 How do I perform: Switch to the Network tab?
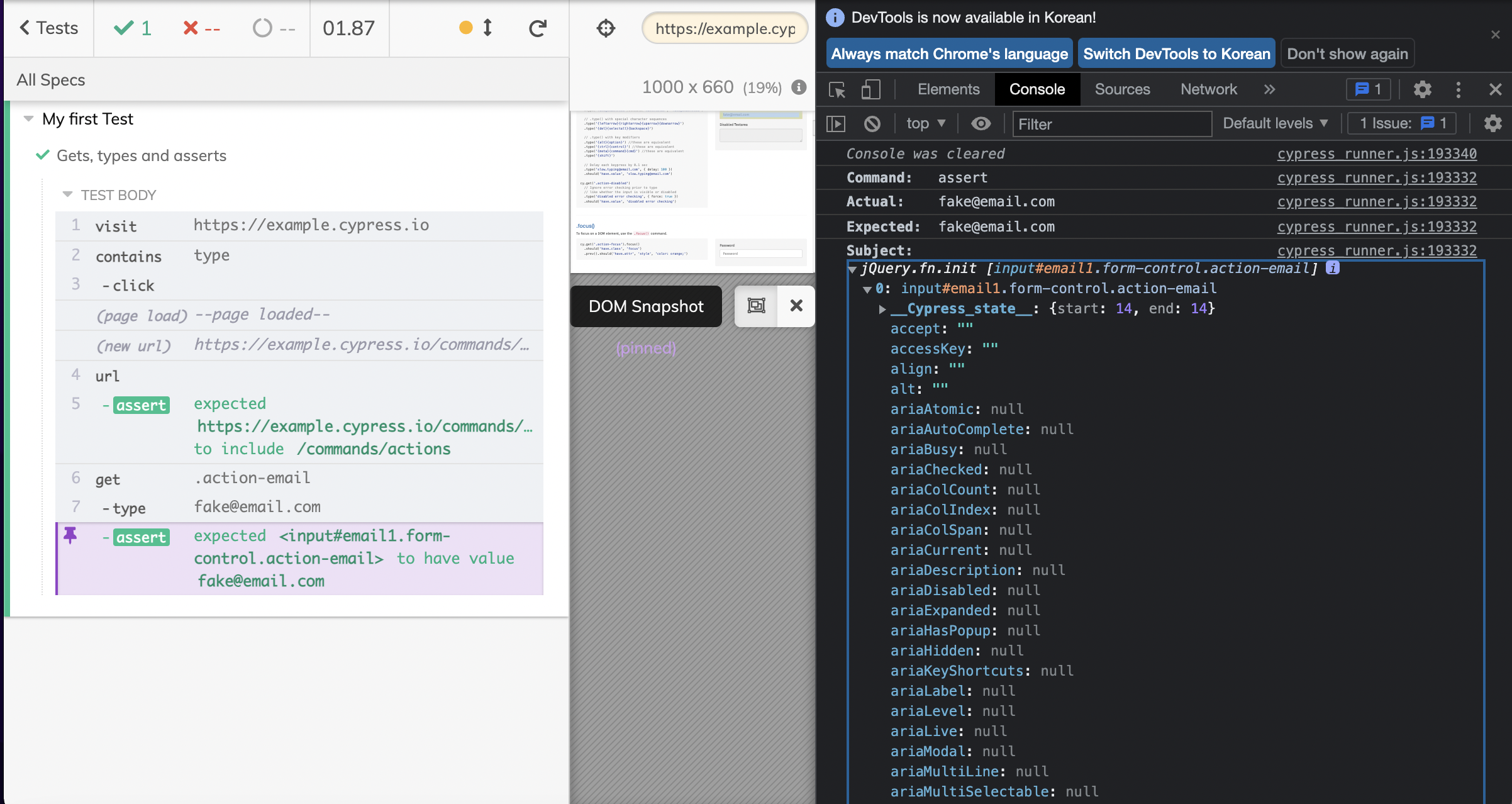[1208, 89]
